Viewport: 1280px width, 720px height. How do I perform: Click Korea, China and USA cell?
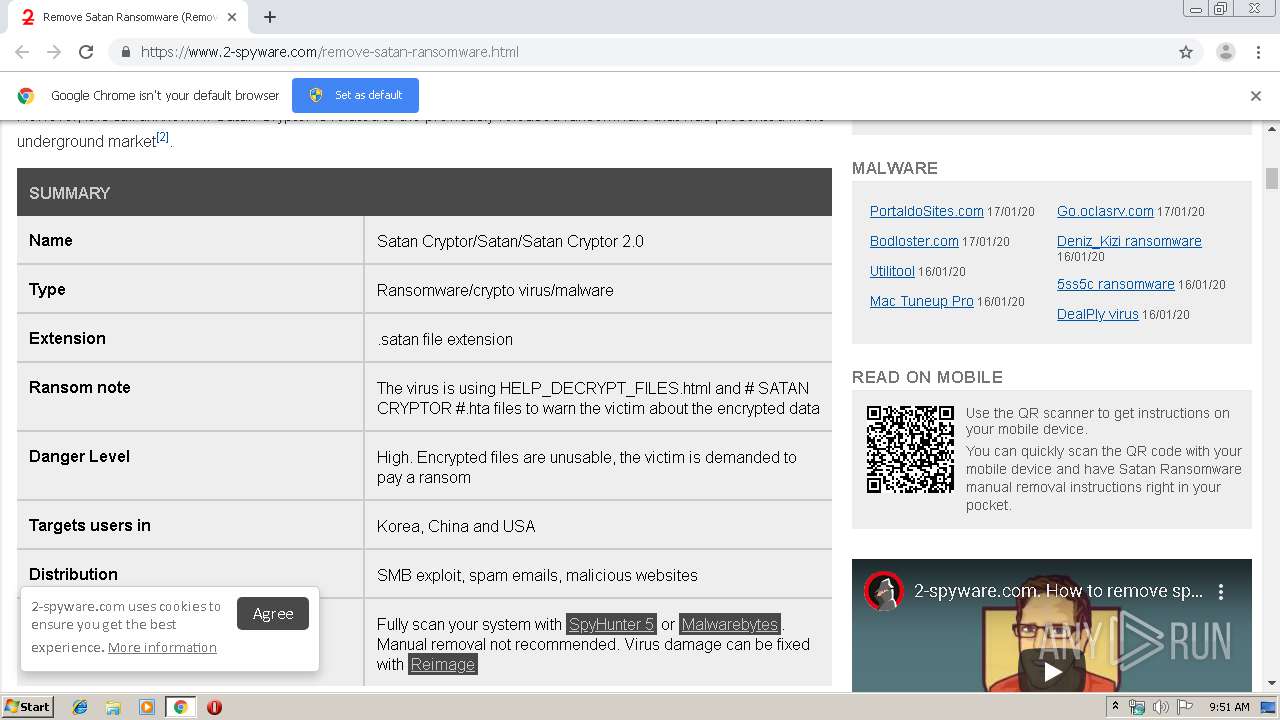[x=598, y=526]
